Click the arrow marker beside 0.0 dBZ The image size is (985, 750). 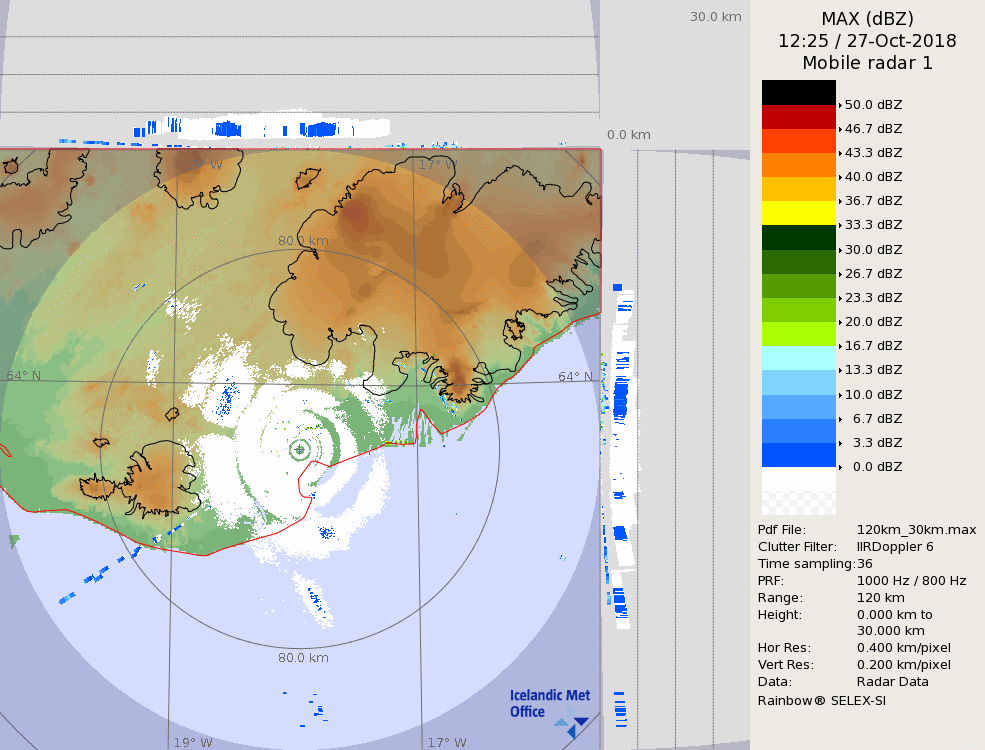click(x=840, y=467)
